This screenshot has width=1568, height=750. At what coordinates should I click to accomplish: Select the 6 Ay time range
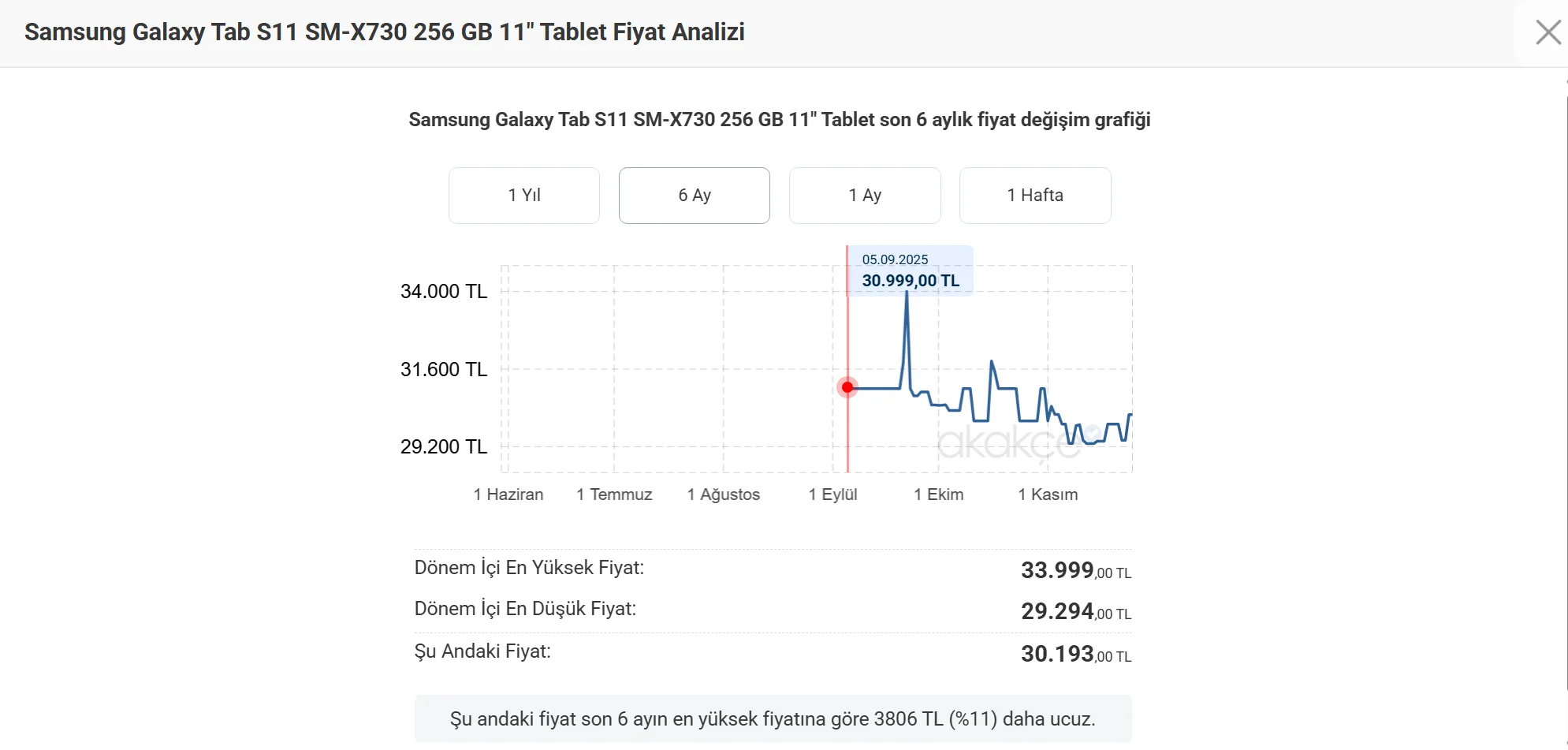pyautogui.click(x=695, y=196)
